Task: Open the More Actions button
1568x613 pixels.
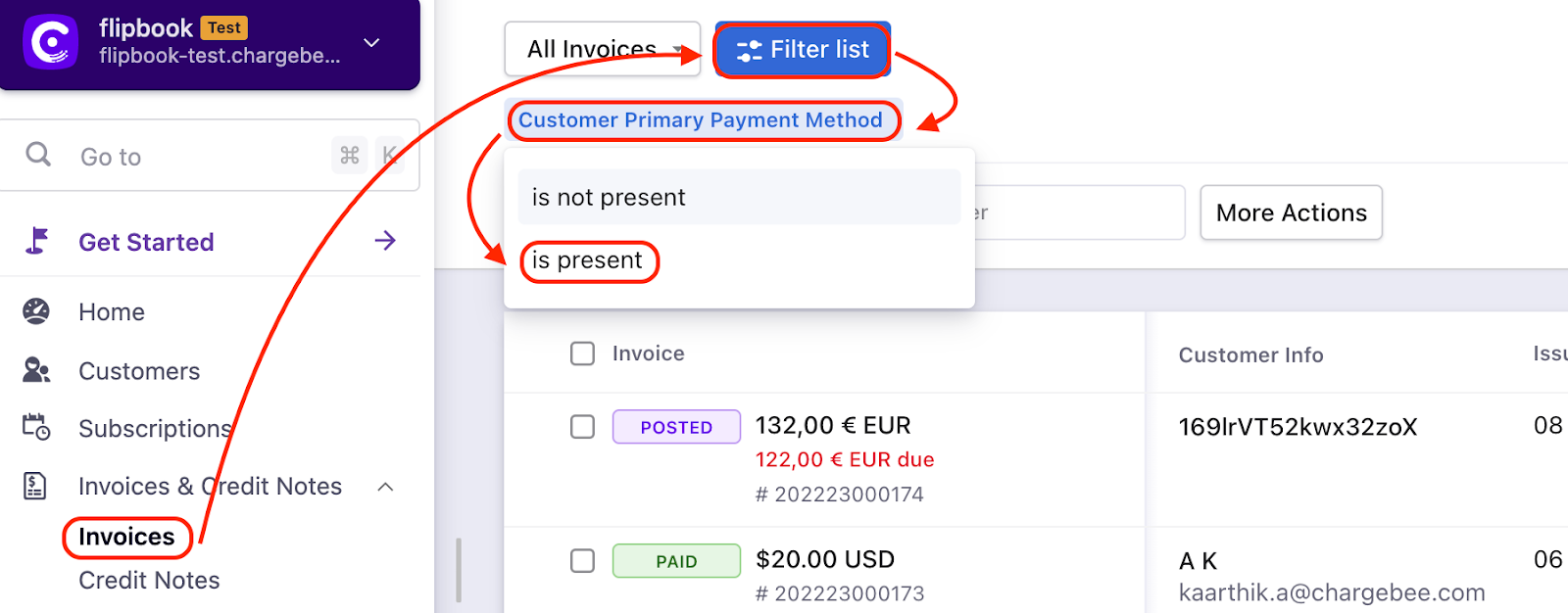Action: point(1291,212)
